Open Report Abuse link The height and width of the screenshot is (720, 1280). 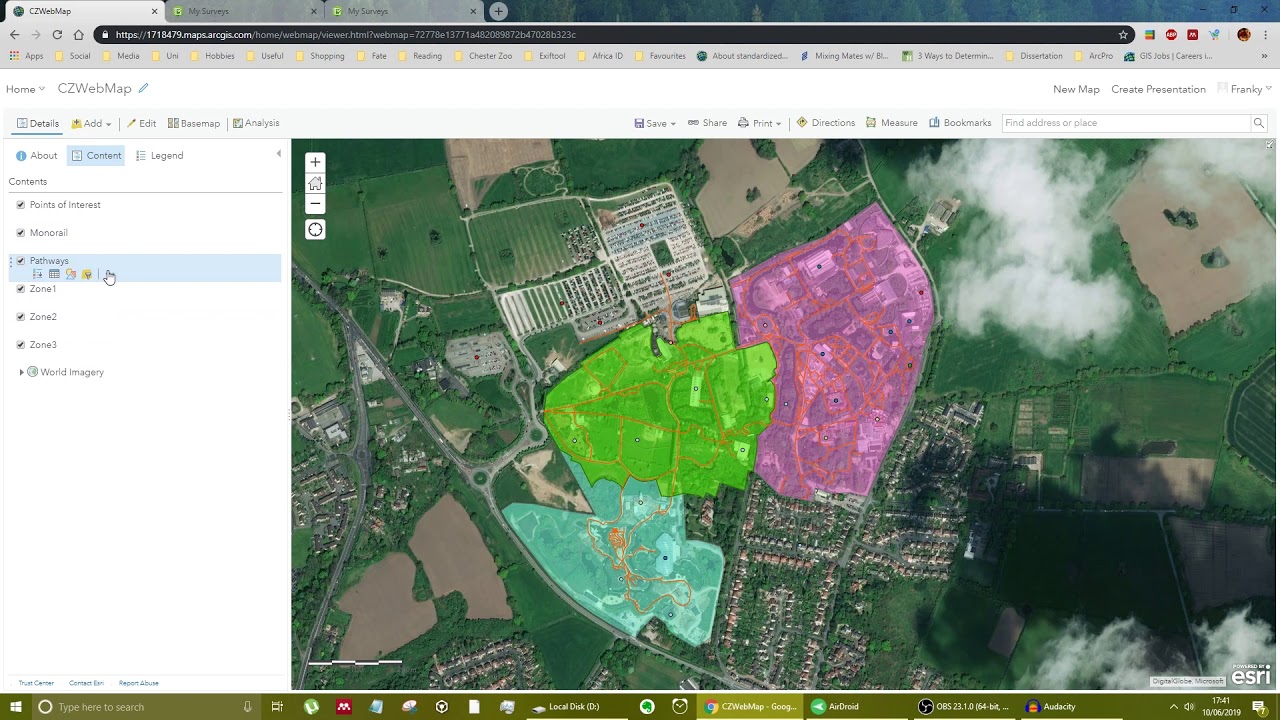click(x=139, y=683)
